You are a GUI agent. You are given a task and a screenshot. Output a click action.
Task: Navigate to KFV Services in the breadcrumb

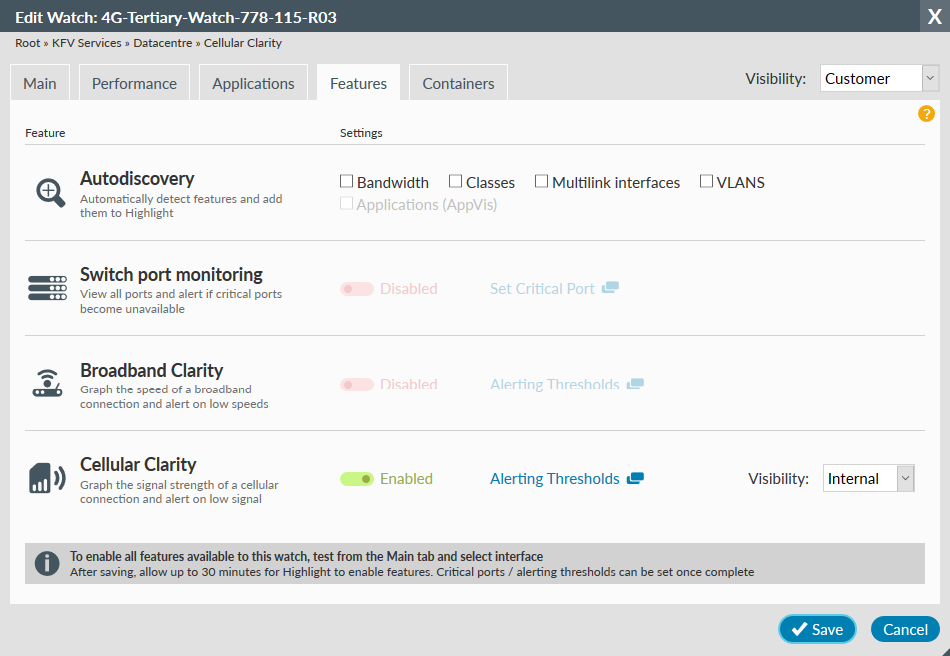click(86, 43)
